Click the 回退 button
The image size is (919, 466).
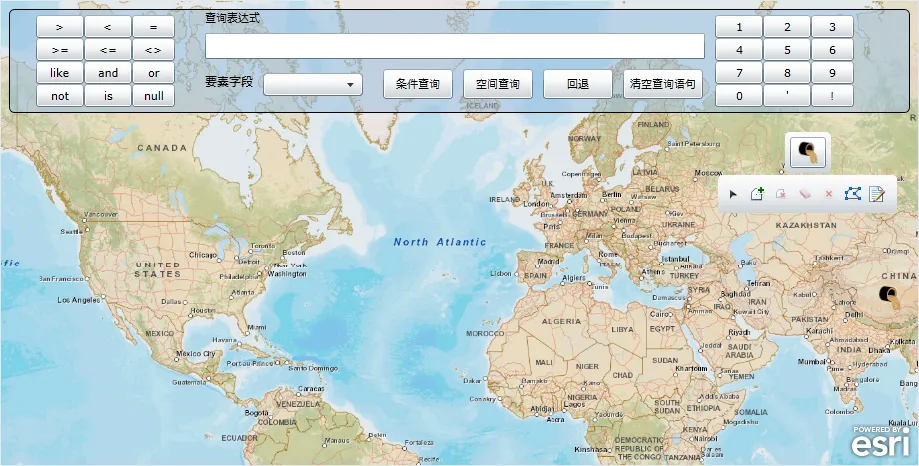pos(578,84)
